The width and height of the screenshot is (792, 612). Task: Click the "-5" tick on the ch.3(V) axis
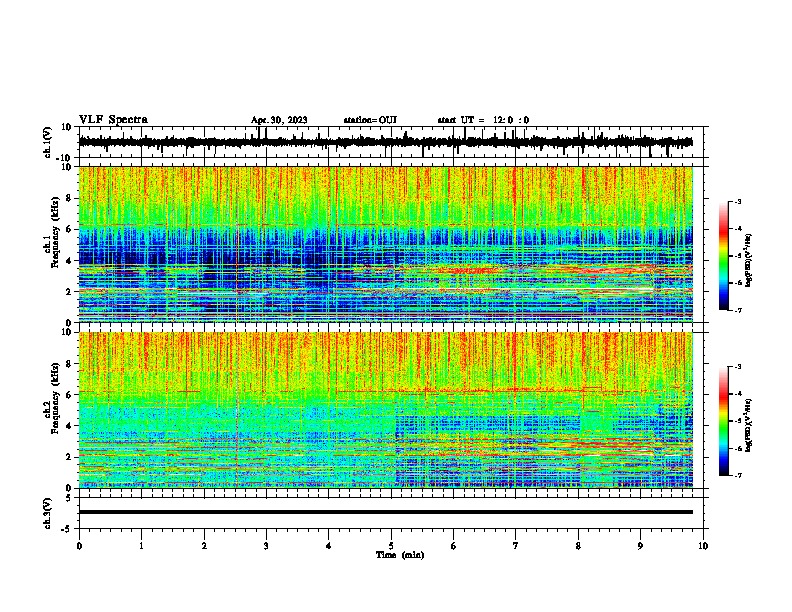[x=67, y=529]
